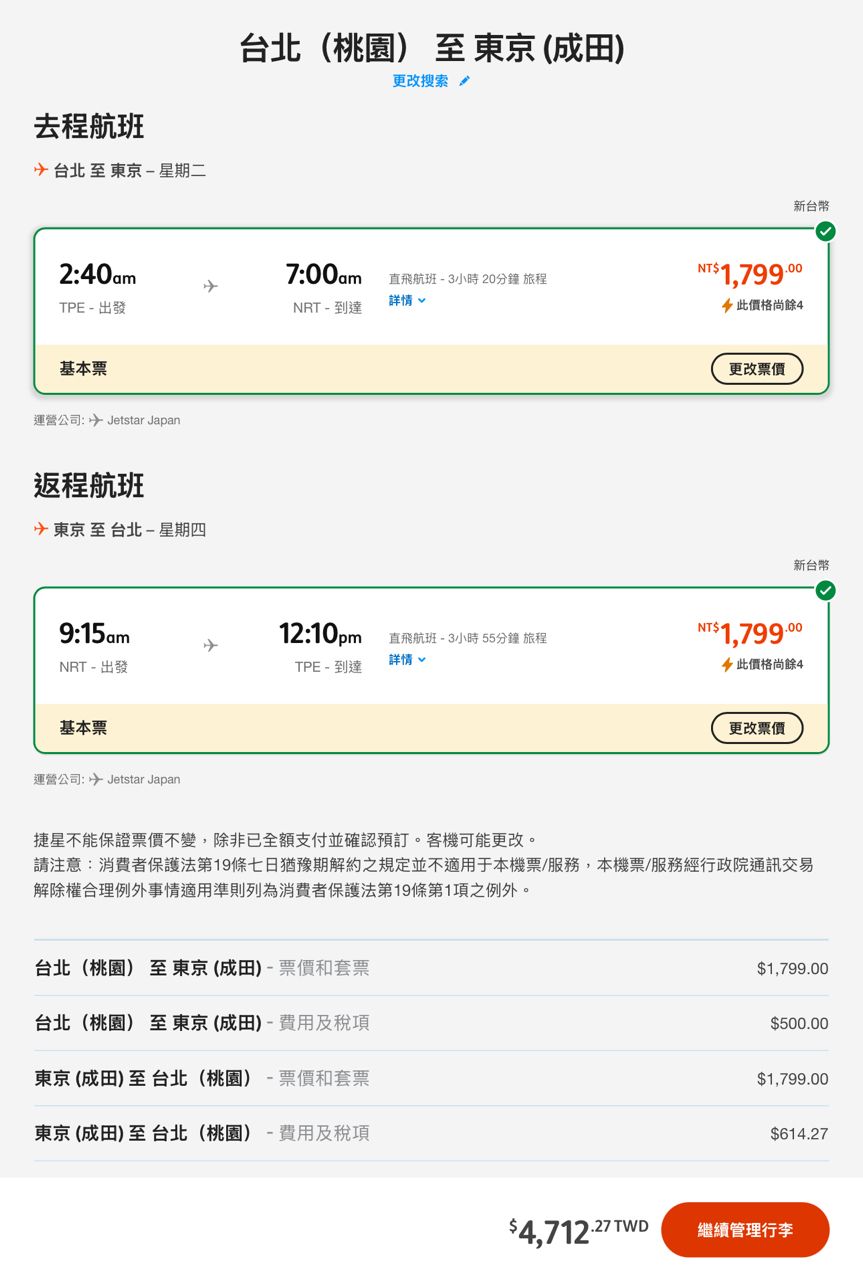Viewport: 863px width, 1280px height.
Task: Click lightning icon on outbound flight price
Action: coord(727,305)
